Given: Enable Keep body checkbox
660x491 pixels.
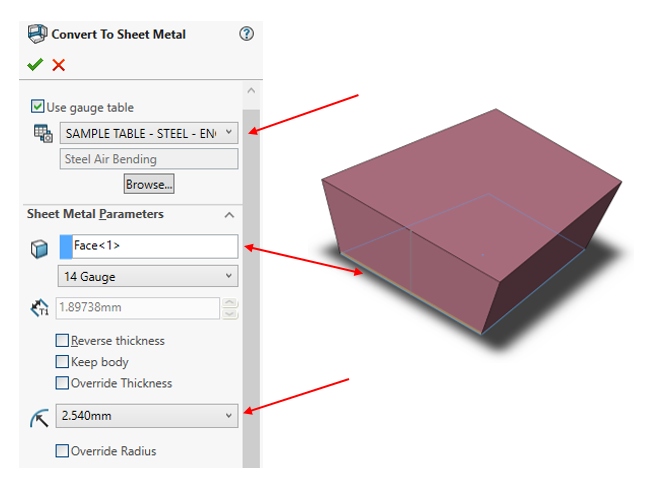Looking at the screenshot, I should tap(63, 362).
